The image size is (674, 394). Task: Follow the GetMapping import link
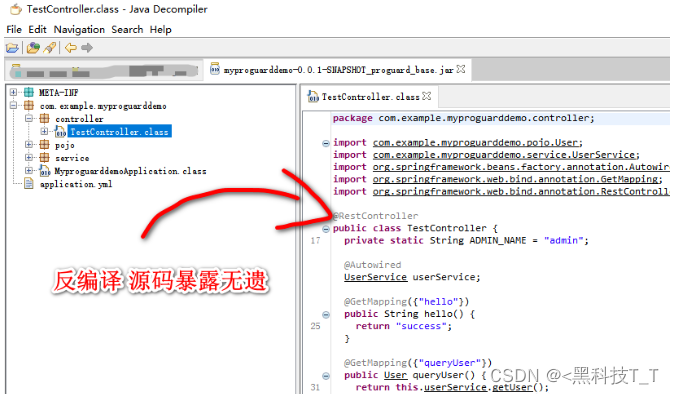pyautogui.click(x=515, y=179)
